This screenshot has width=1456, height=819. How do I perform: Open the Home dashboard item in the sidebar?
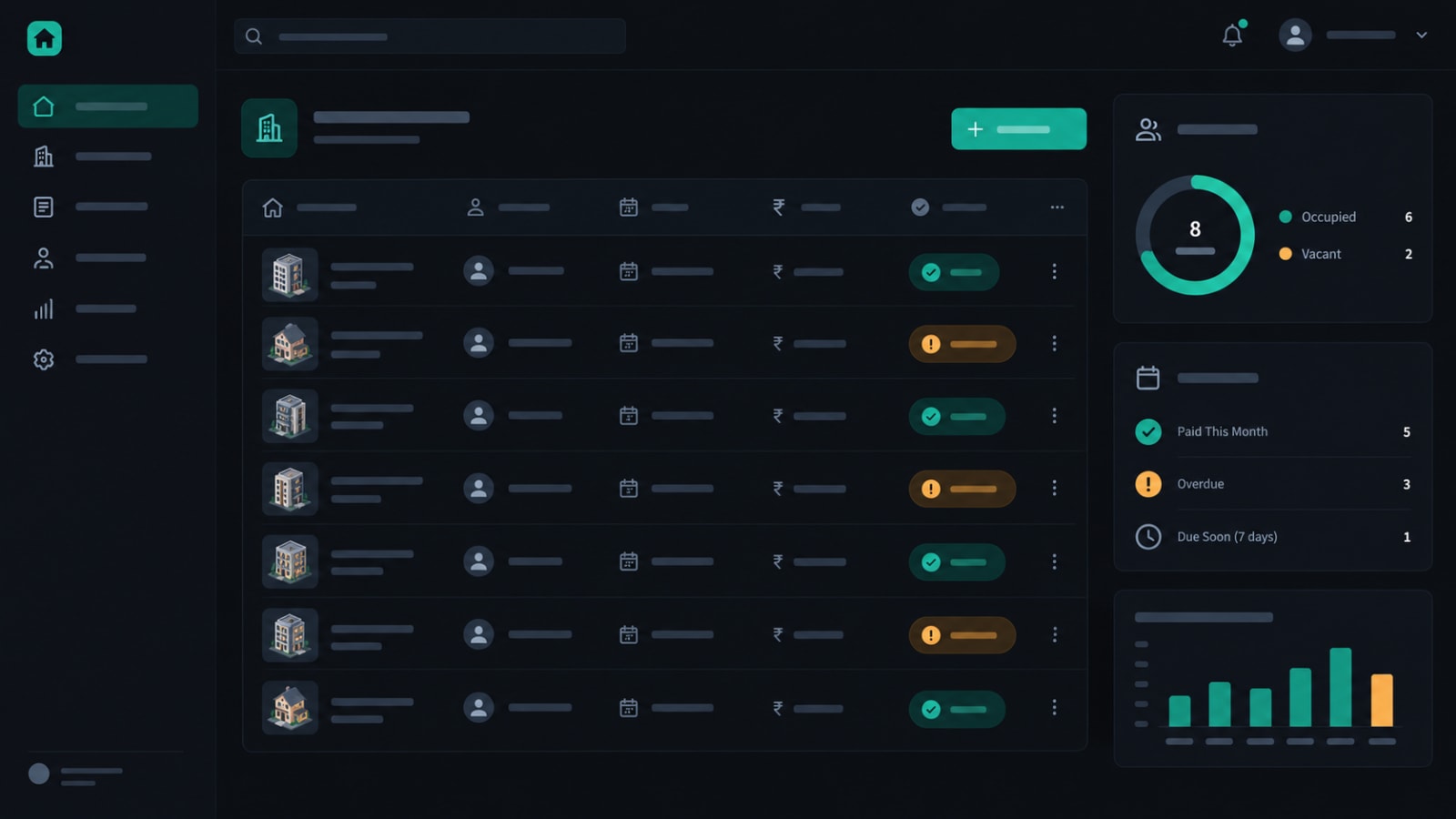tap(107, 106)
